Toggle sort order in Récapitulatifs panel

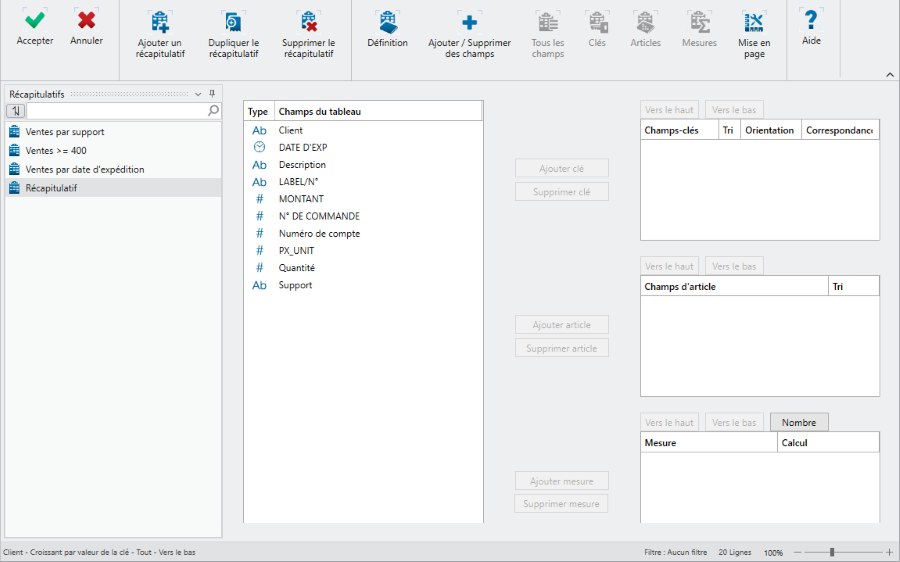tap(16, 111)
